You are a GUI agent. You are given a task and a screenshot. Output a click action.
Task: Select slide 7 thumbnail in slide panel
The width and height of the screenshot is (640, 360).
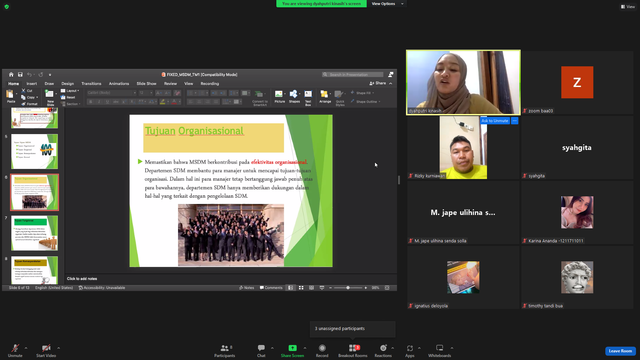coord(34,233)
